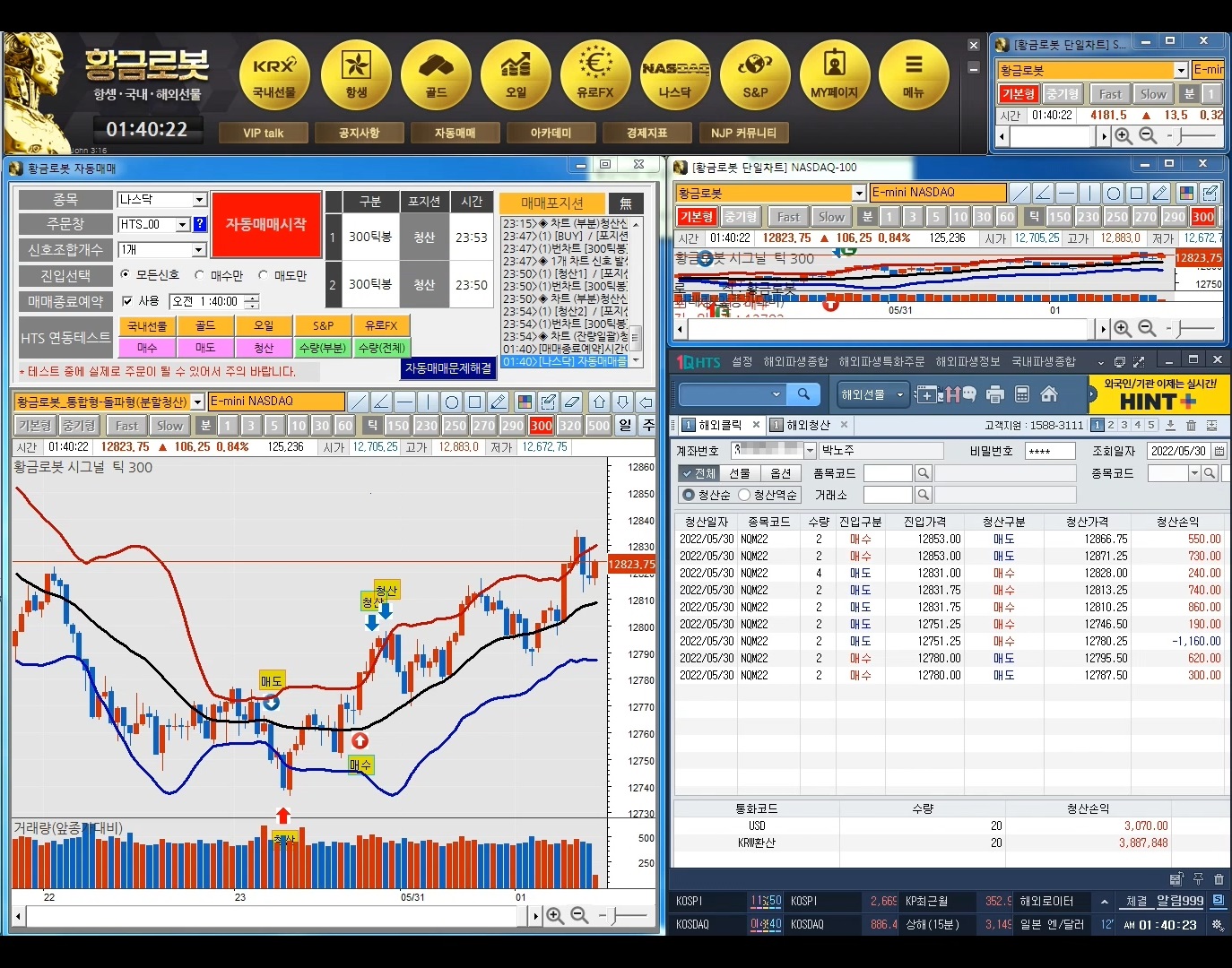Screen dimensions: 1232x968
Task: Select the 매도만 radio button
Action: (x=263, y=275)
